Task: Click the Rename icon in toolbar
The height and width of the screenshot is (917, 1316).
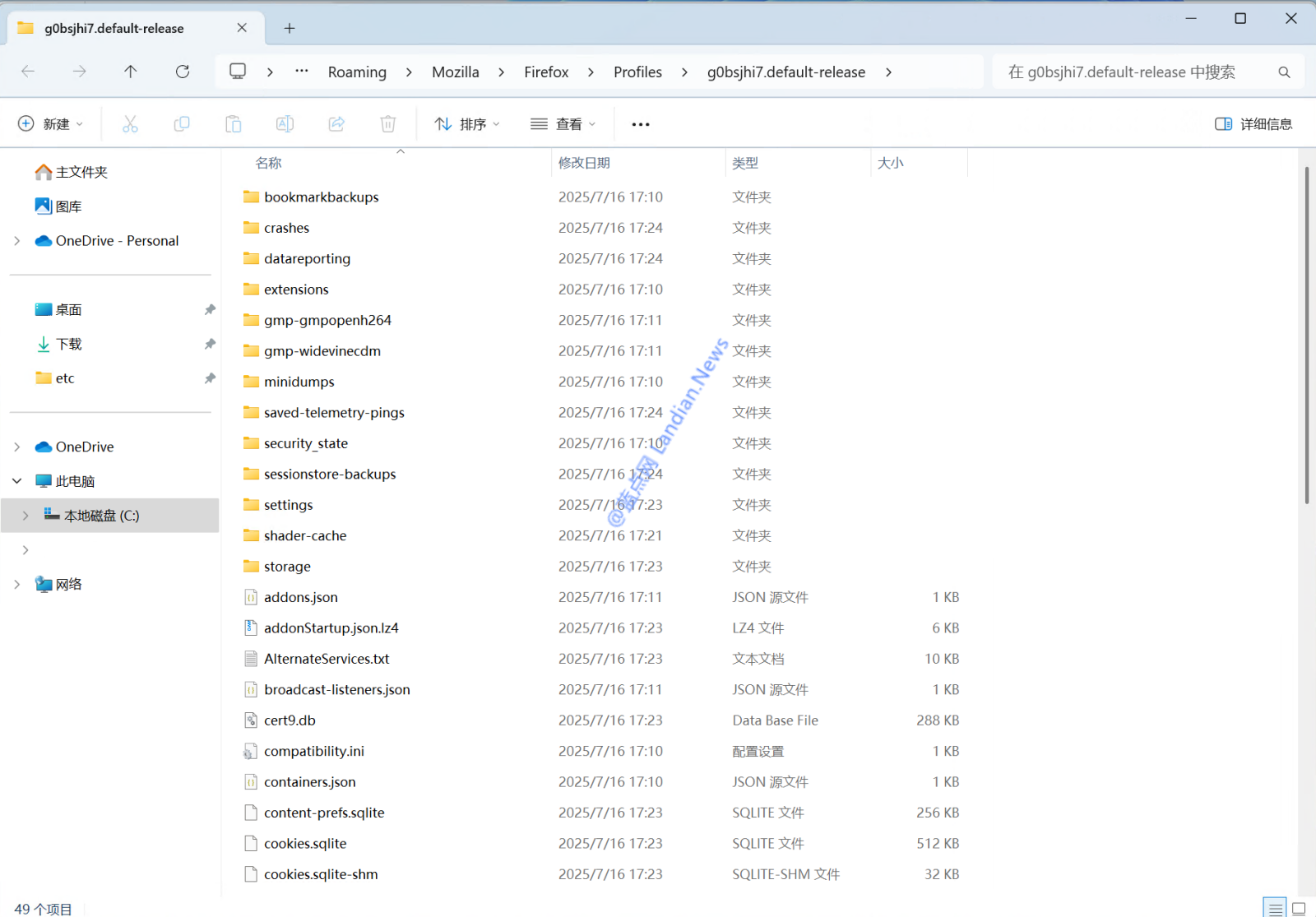Action: point(285,124)
